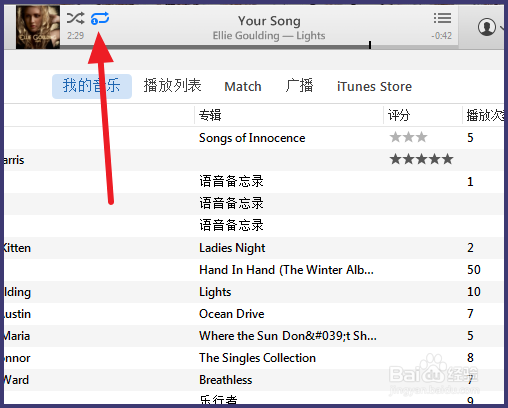The width and height of the screenshot is (508, 408).
Task: Open the 播放列表 tab
Action: (172, 86)
